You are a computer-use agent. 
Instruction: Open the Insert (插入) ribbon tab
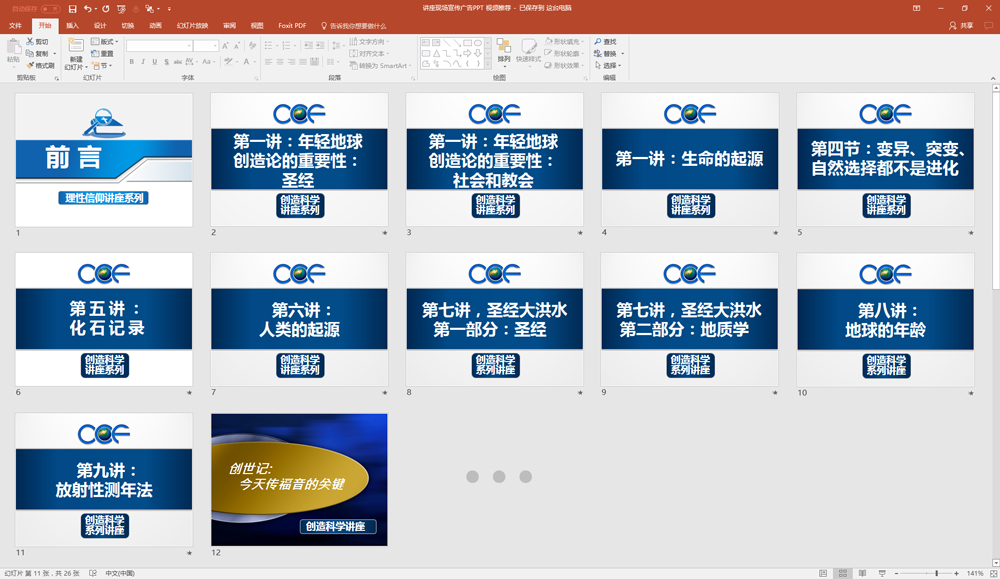coord(73,26)
